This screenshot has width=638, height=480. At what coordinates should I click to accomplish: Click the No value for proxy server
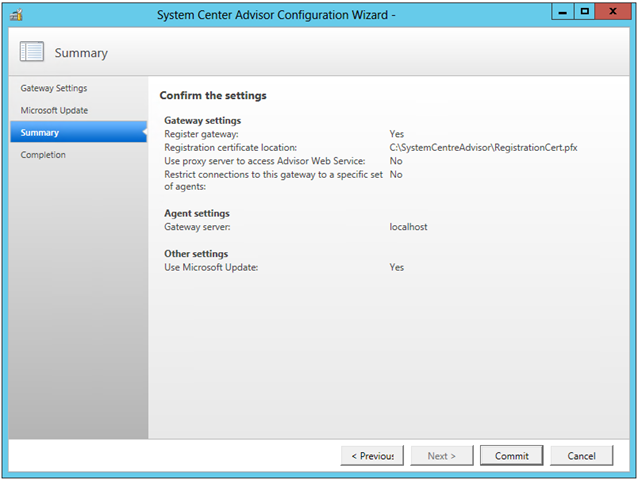coord(395,161)
